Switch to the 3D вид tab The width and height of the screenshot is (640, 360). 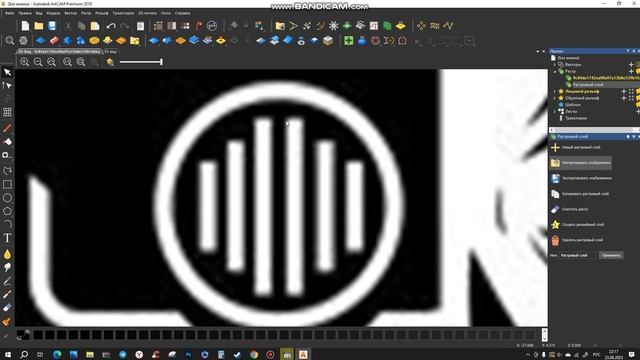(110, 52)
